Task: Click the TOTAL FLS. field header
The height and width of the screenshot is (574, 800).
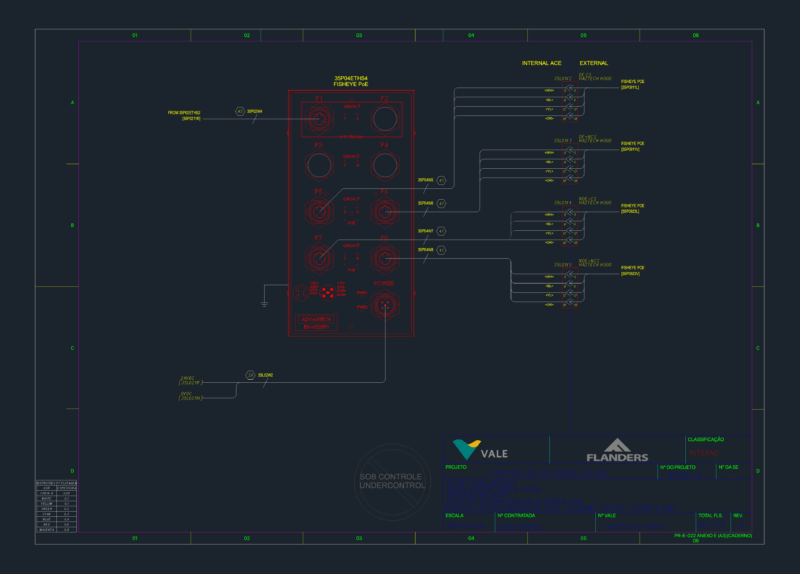Action: pyautogui.click(x=711, y=516)
